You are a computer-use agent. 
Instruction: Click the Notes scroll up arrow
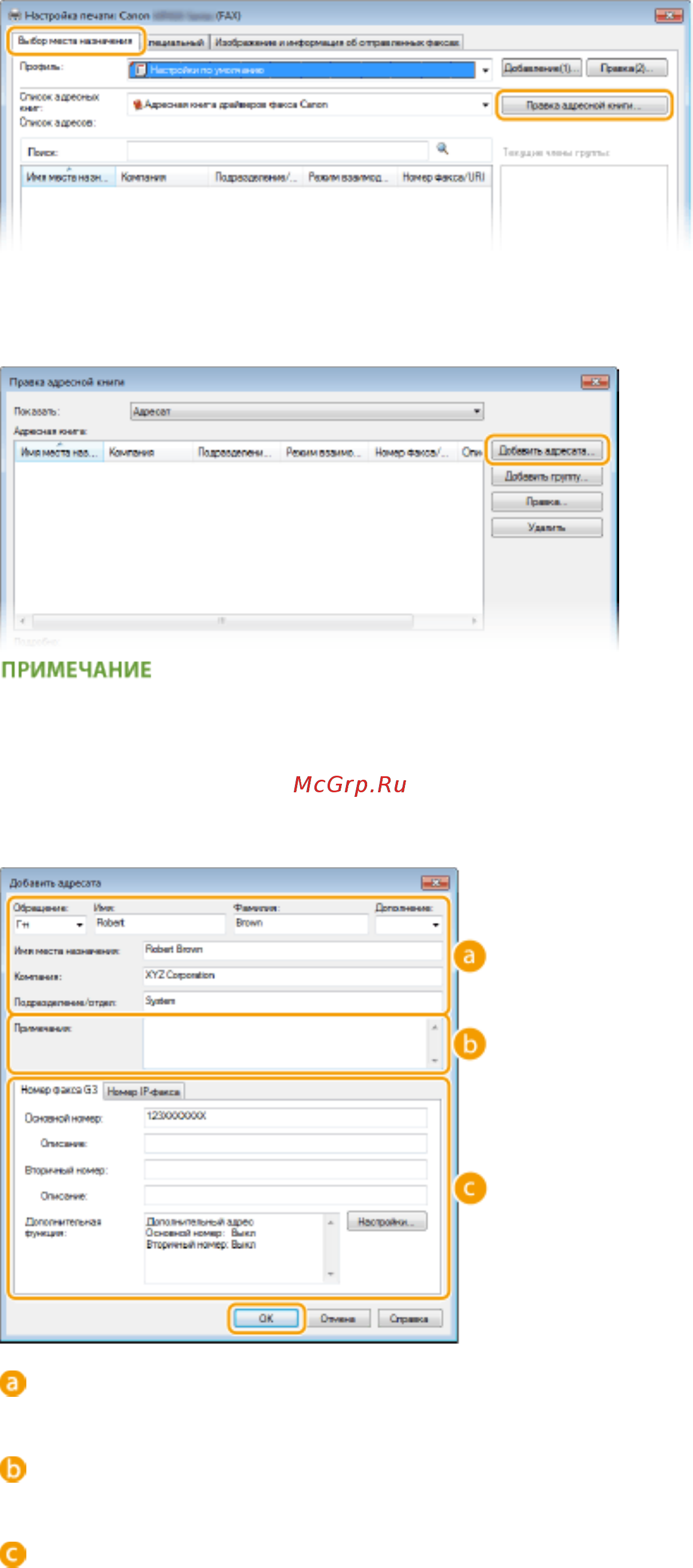point(435,1027)
